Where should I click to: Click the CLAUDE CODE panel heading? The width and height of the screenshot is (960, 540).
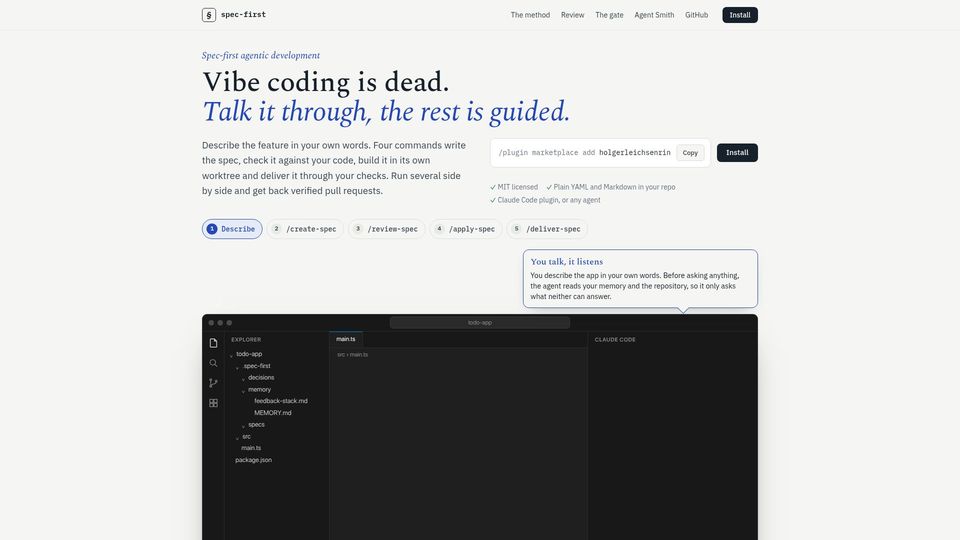[615, 340]
